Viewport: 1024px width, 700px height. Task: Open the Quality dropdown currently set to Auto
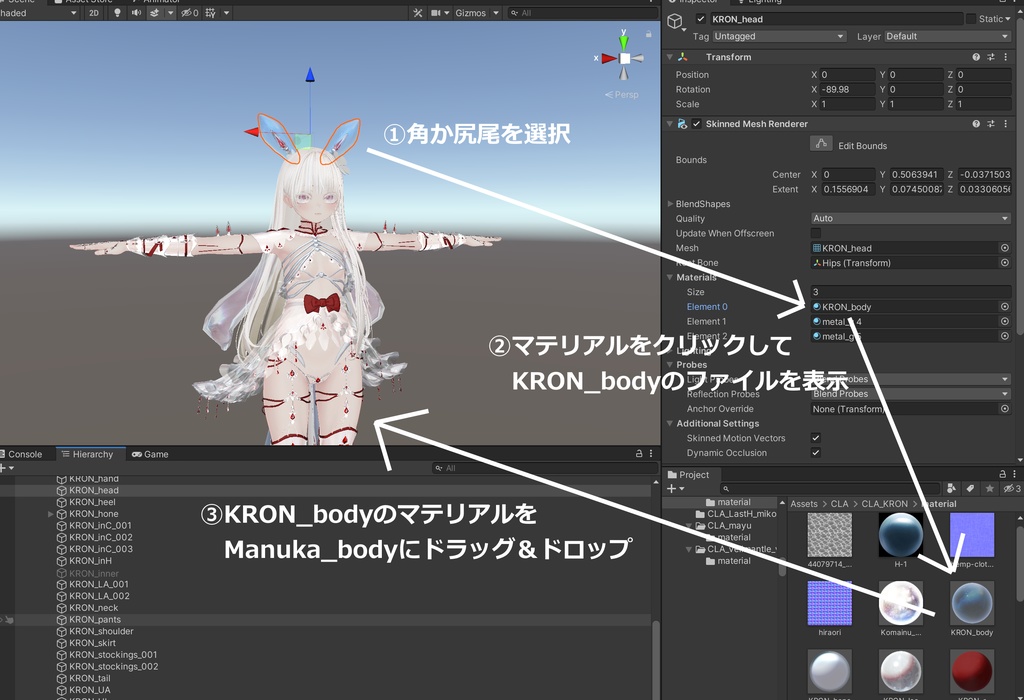[910, 218]
